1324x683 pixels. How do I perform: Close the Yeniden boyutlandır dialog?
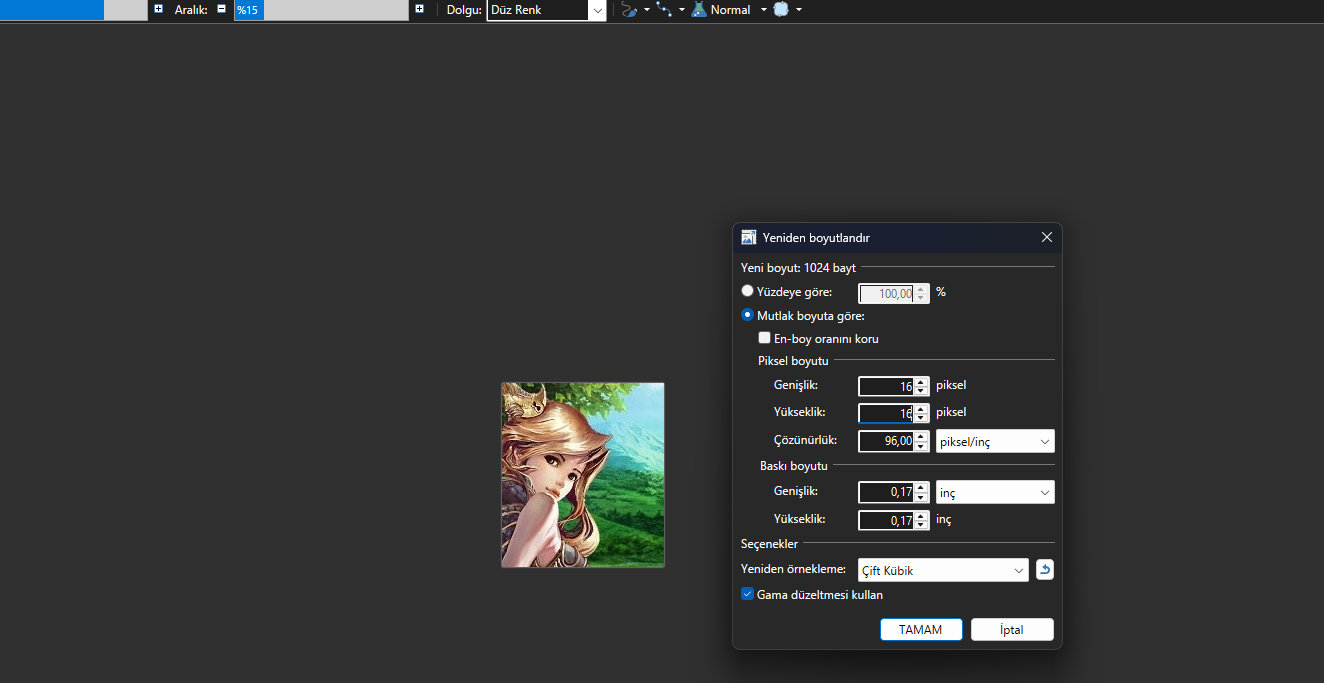click(x=1046, y=238)
